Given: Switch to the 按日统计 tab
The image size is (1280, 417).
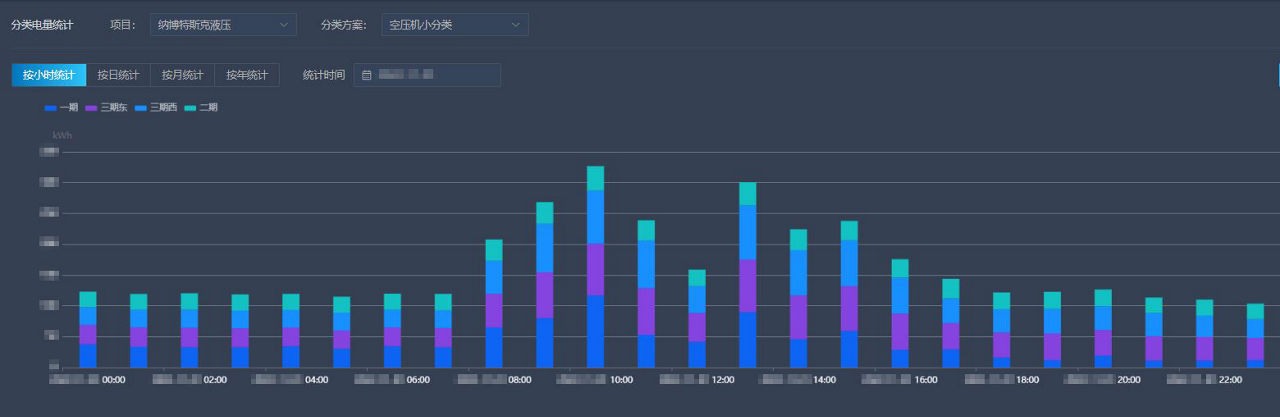Looking at the screenshot, I should (118, 75).
